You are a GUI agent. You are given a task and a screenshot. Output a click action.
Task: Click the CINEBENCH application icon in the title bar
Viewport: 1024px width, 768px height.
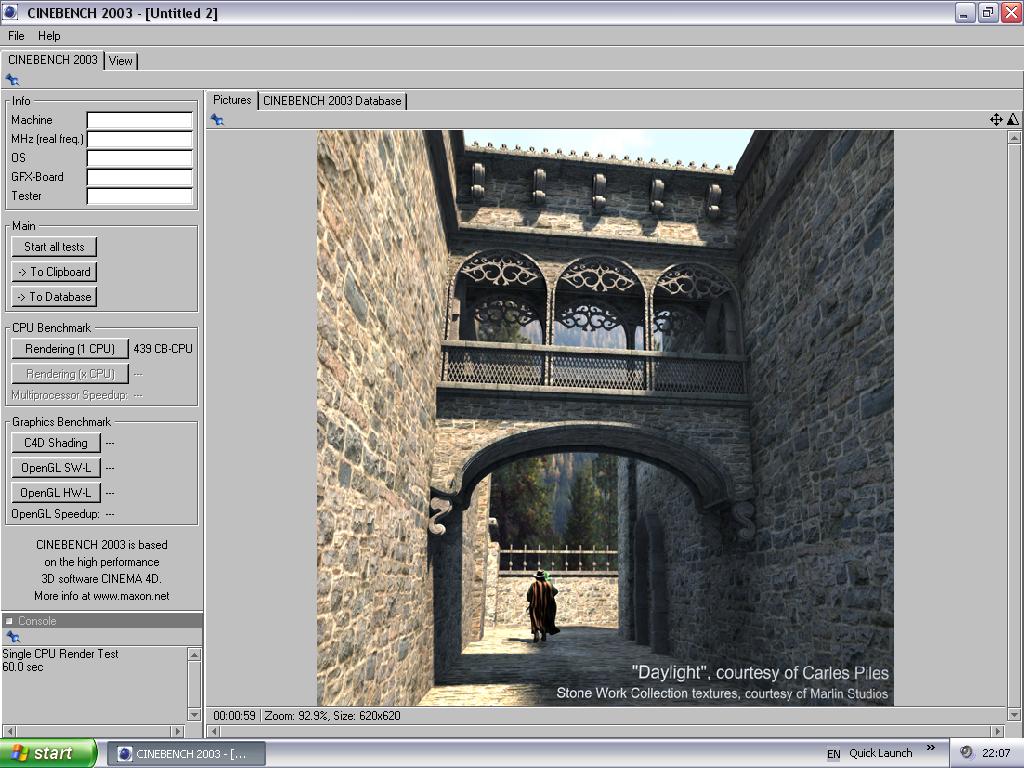[x=10, y=12]
